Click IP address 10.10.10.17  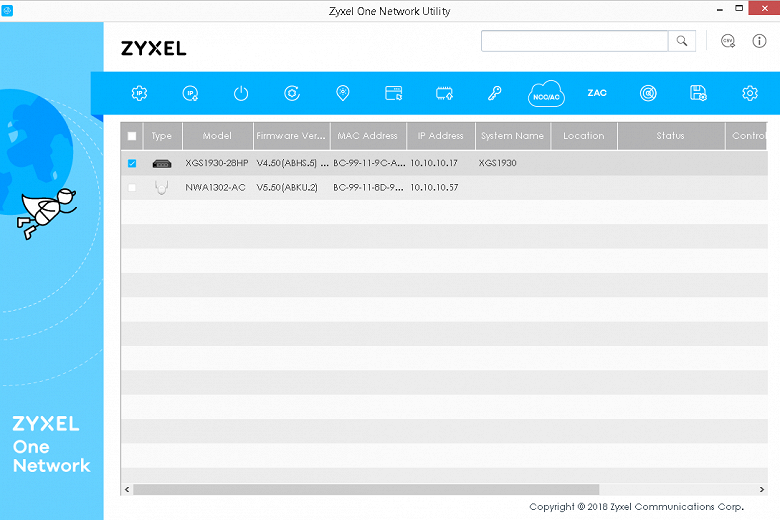434,163
